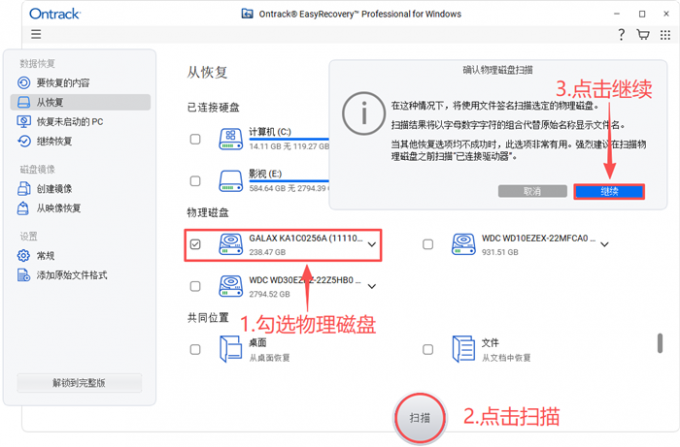The width and height of the screenshot is (680, 447).
Task: Open the hamburger menu
Action: point(36,34)
